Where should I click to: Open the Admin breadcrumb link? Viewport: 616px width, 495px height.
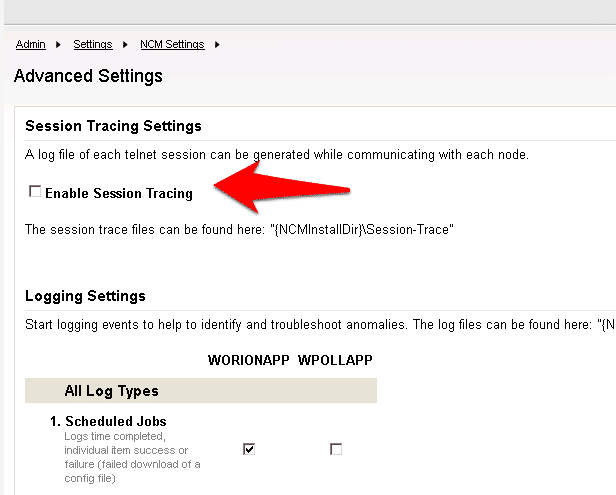(x=31, y=44)
